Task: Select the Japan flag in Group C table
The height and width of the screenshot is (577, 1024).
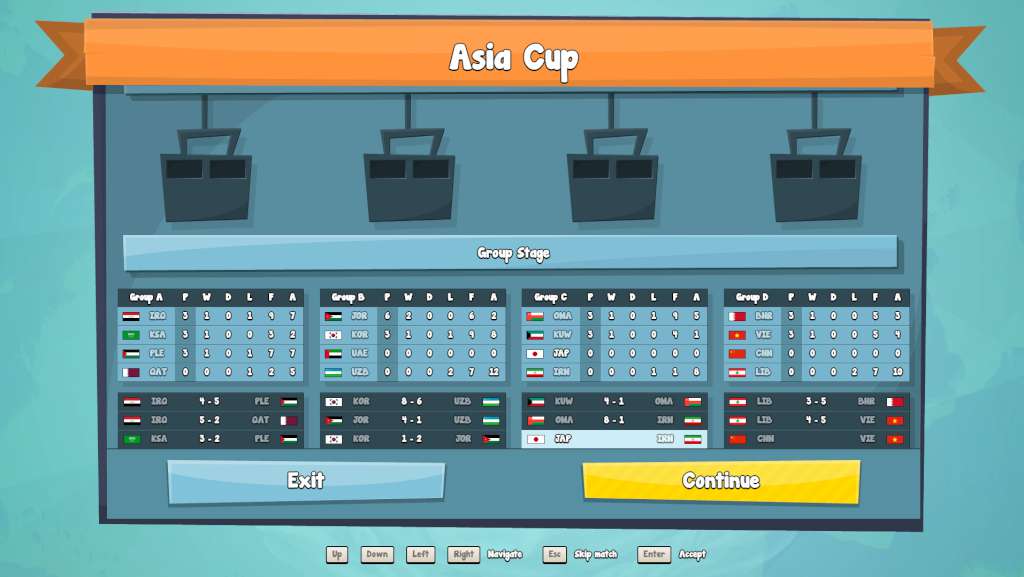Action: 534,354
